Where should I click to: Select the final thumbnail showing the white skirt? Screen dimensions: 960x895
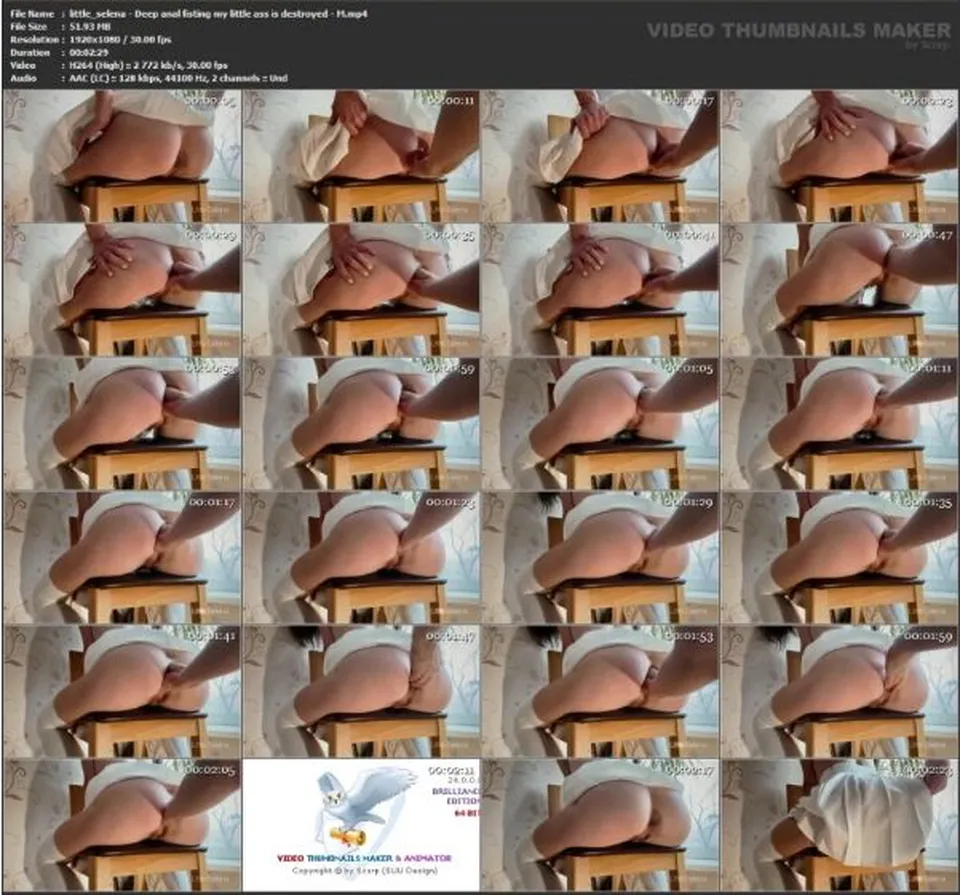(839, 825)
